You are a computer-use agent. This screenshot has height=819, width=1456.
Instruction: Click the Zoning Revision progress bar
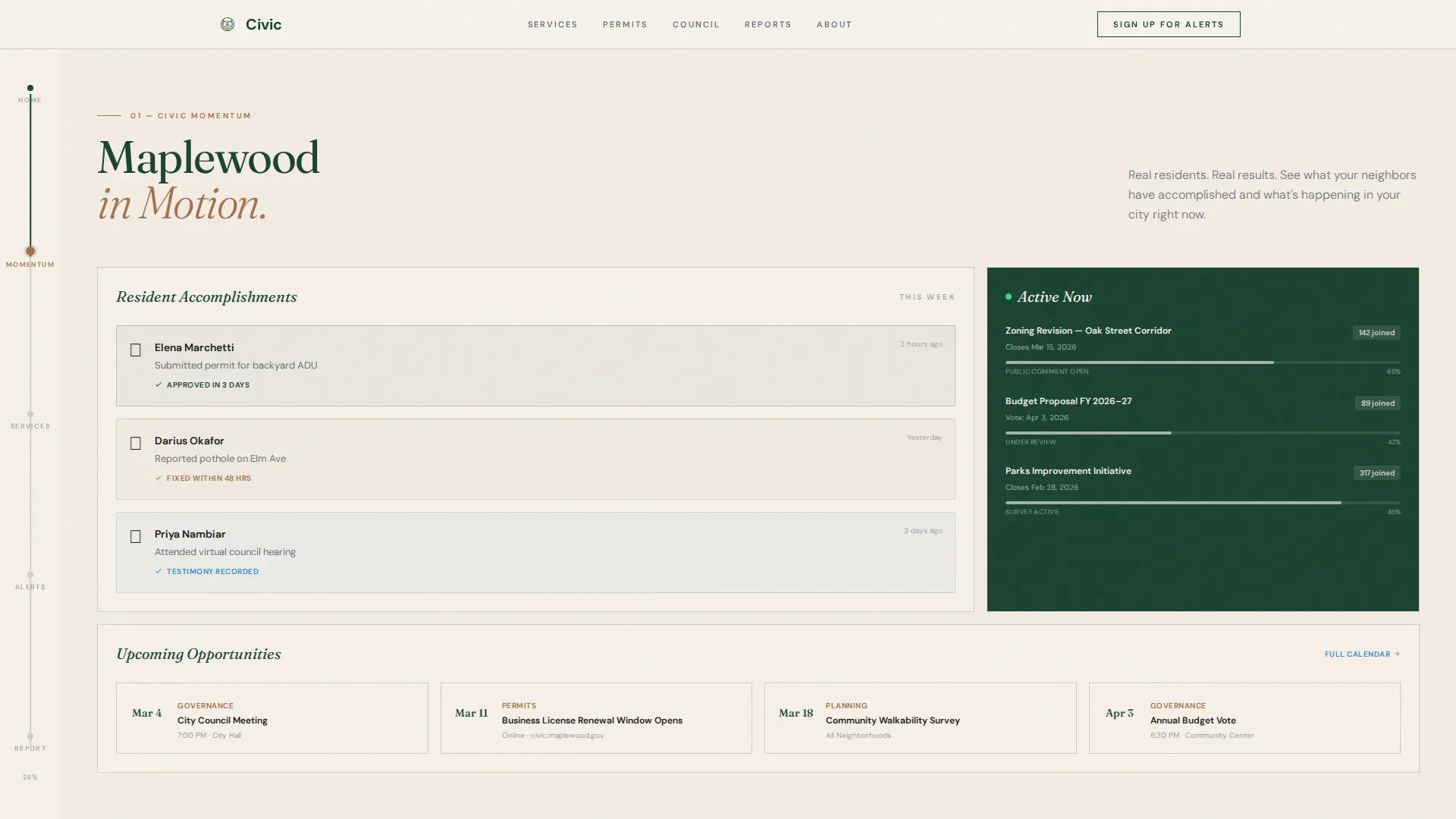pos(1203,362)
